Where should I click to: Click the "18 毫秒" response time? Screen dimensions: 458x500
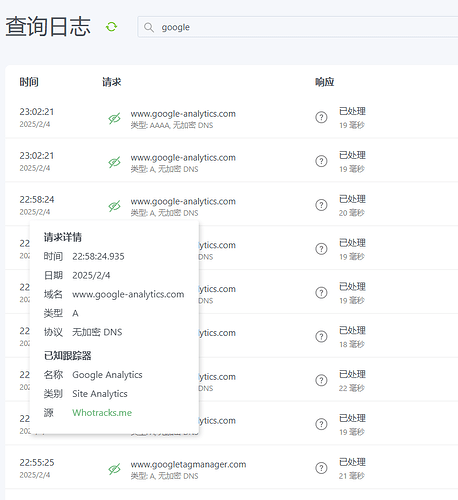(352, 344)
